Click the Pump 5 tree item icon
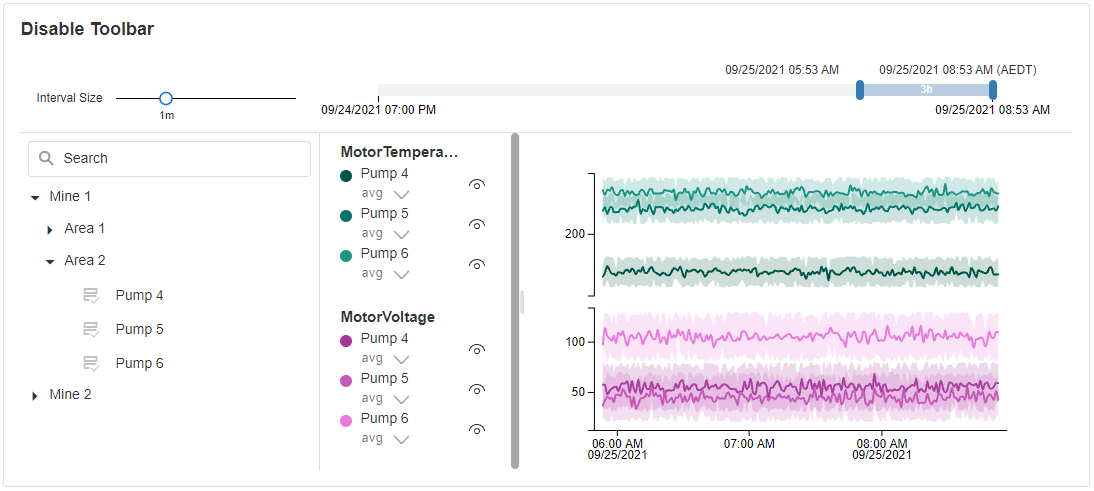The width and height of the screenshot is (1094, 491). [x=91, y=329]
